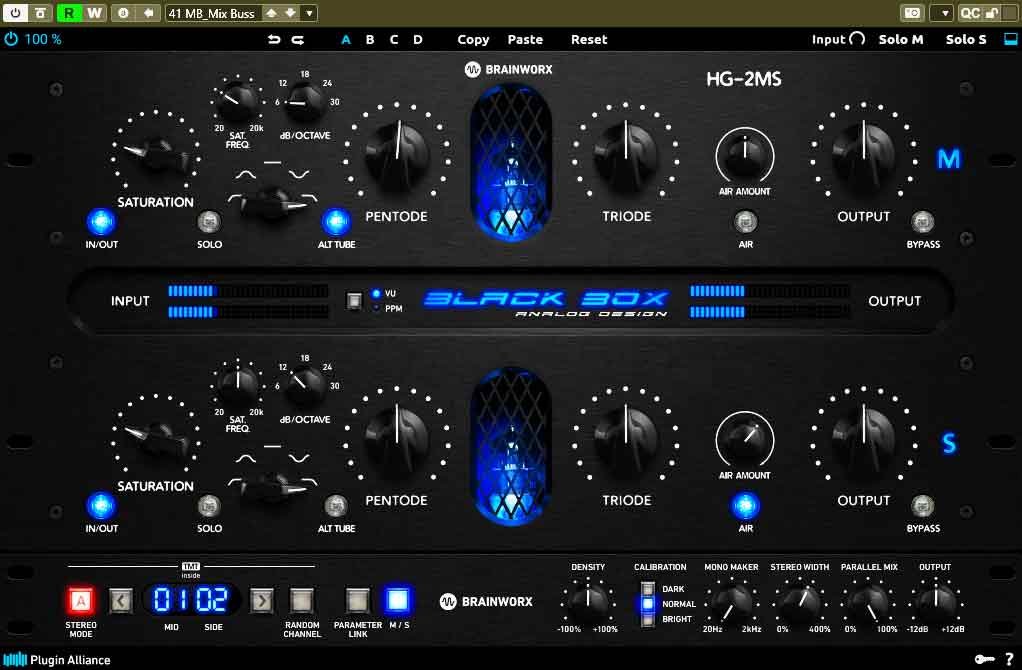Viewport: 1022px width, 670px height.
Task: Select settings bank A
Action: tap(346, 40)
